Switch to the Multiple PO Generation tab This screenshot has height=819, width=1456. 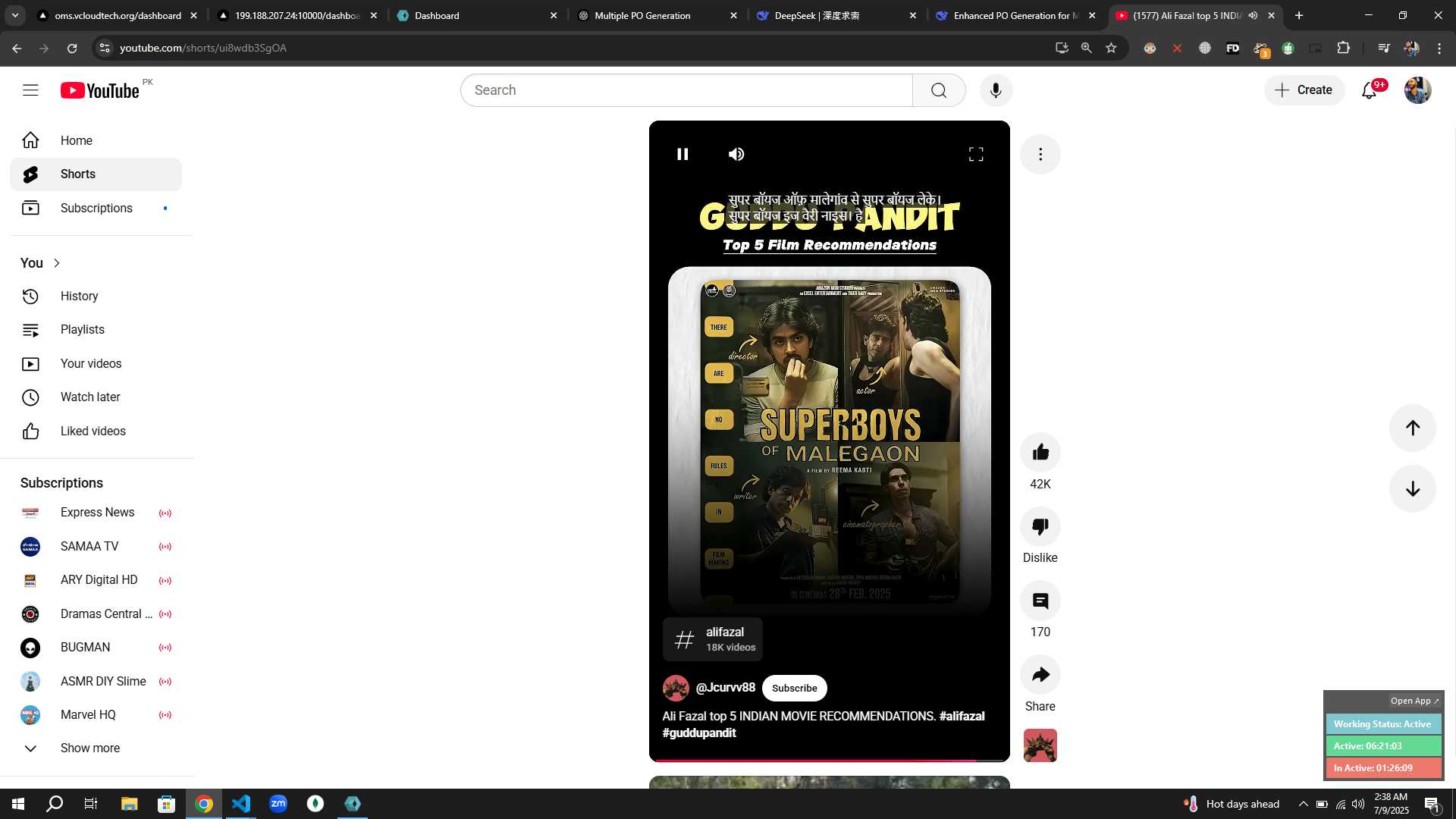coord(657,15)
